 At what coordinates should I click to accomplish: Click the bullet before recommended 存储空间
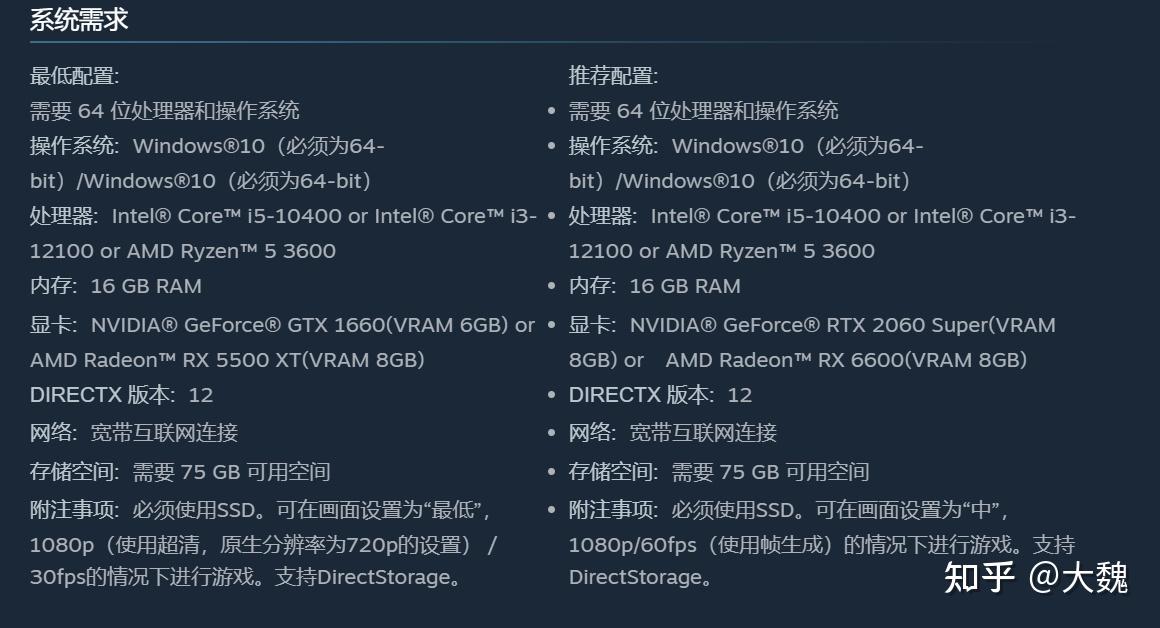551,472
